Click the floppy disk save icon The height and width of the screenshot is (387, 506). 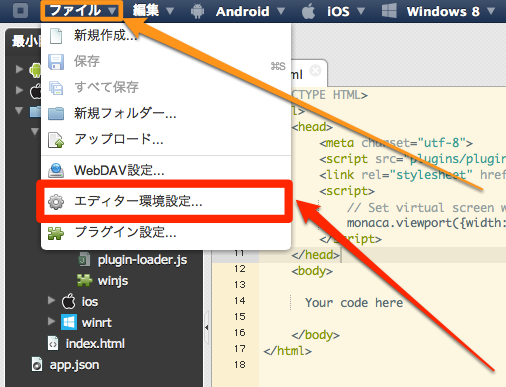pyautogui.click(x=56, y=62)
